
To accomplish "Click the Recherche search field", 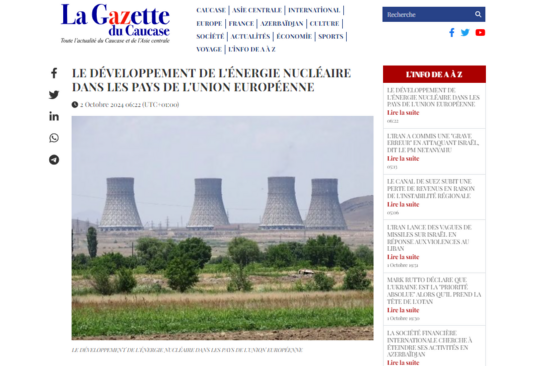I will (428, 14).
